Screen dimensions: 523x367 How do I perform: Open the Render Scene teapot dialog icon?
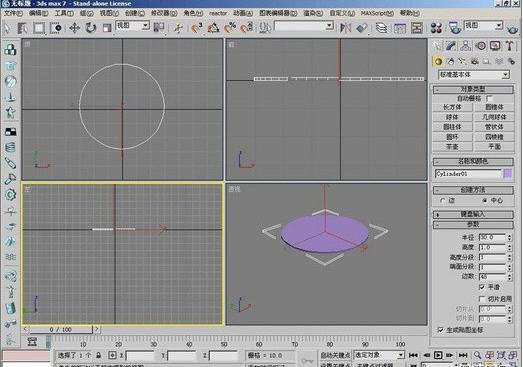(454, 28)
